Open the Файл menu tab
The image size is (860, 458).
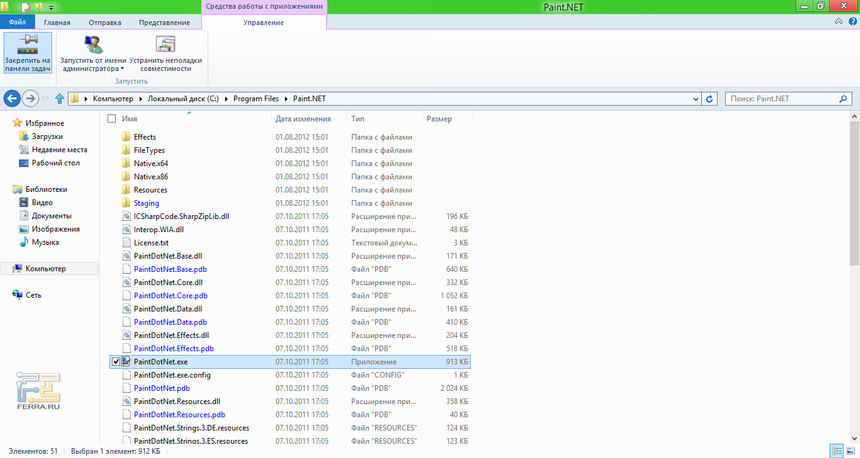click(x=19, y=22)
